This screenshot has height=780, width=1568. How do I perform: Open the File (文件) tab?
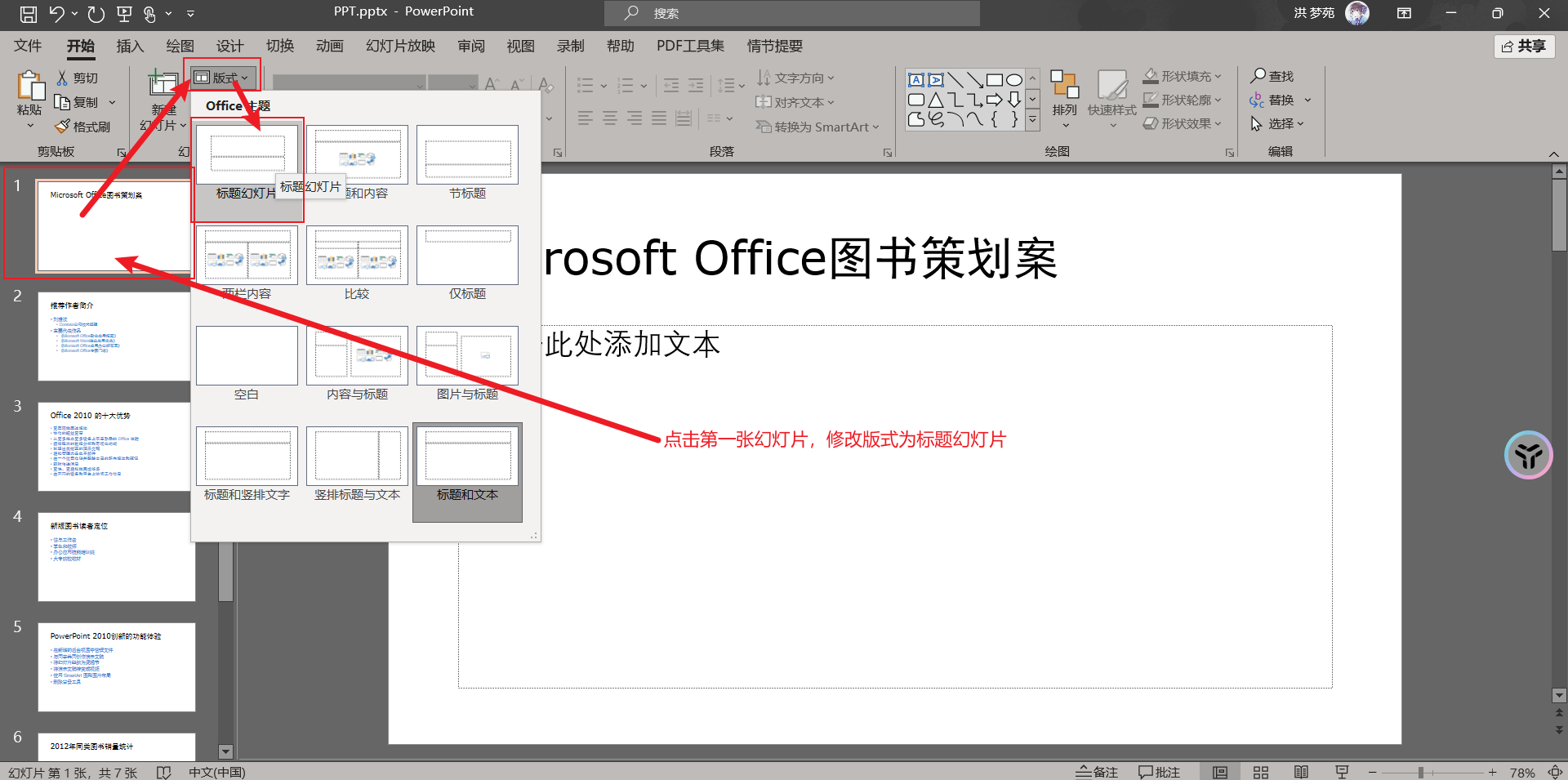tap(28, 46)
